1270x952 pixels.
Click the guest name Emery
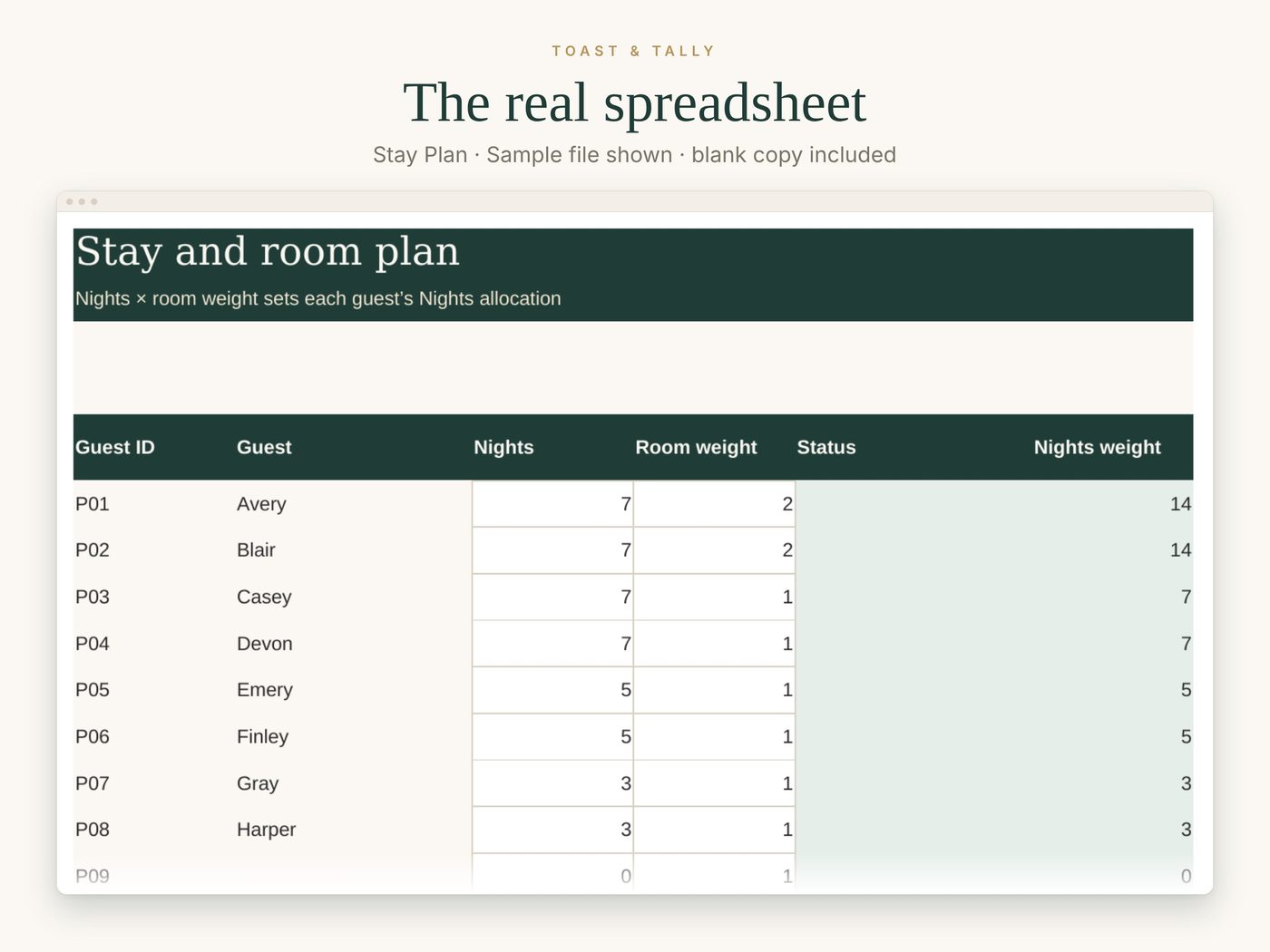[265, 690]
